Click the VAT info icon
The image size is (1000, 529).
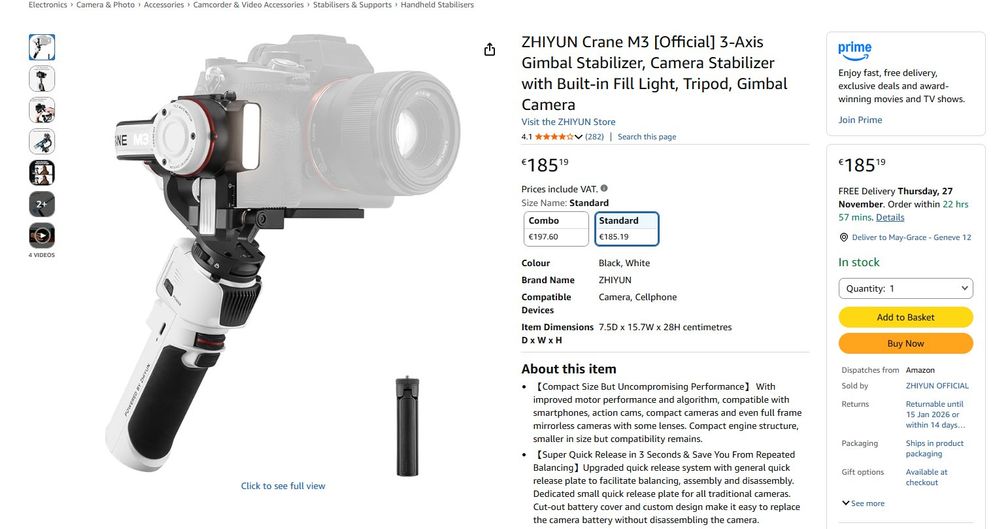click(x=604, y=188)
